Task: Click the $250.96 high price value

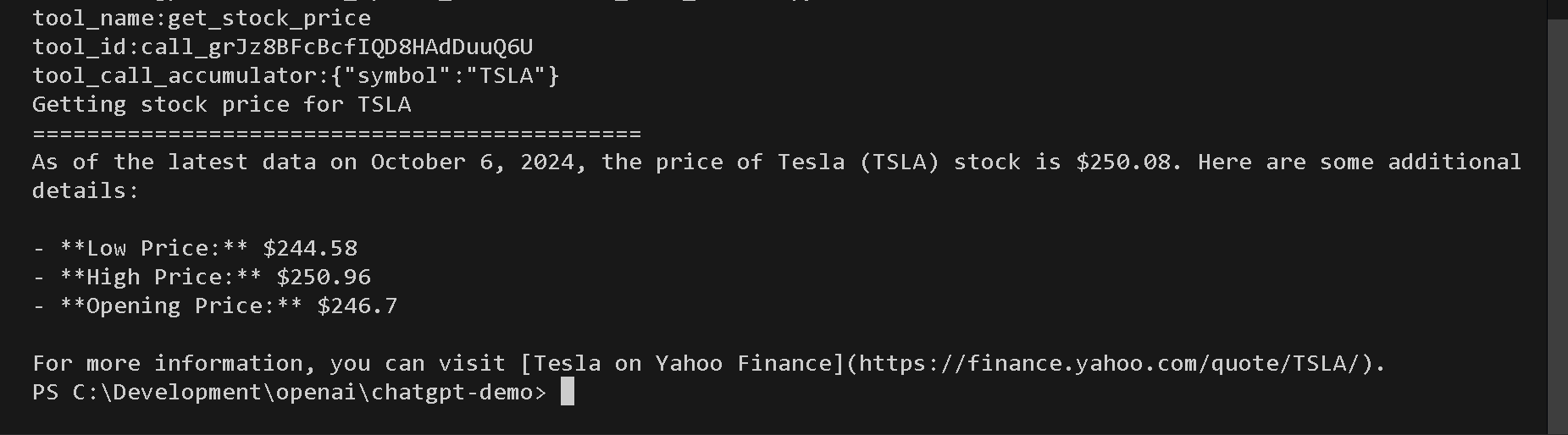Action: point(324,278)
